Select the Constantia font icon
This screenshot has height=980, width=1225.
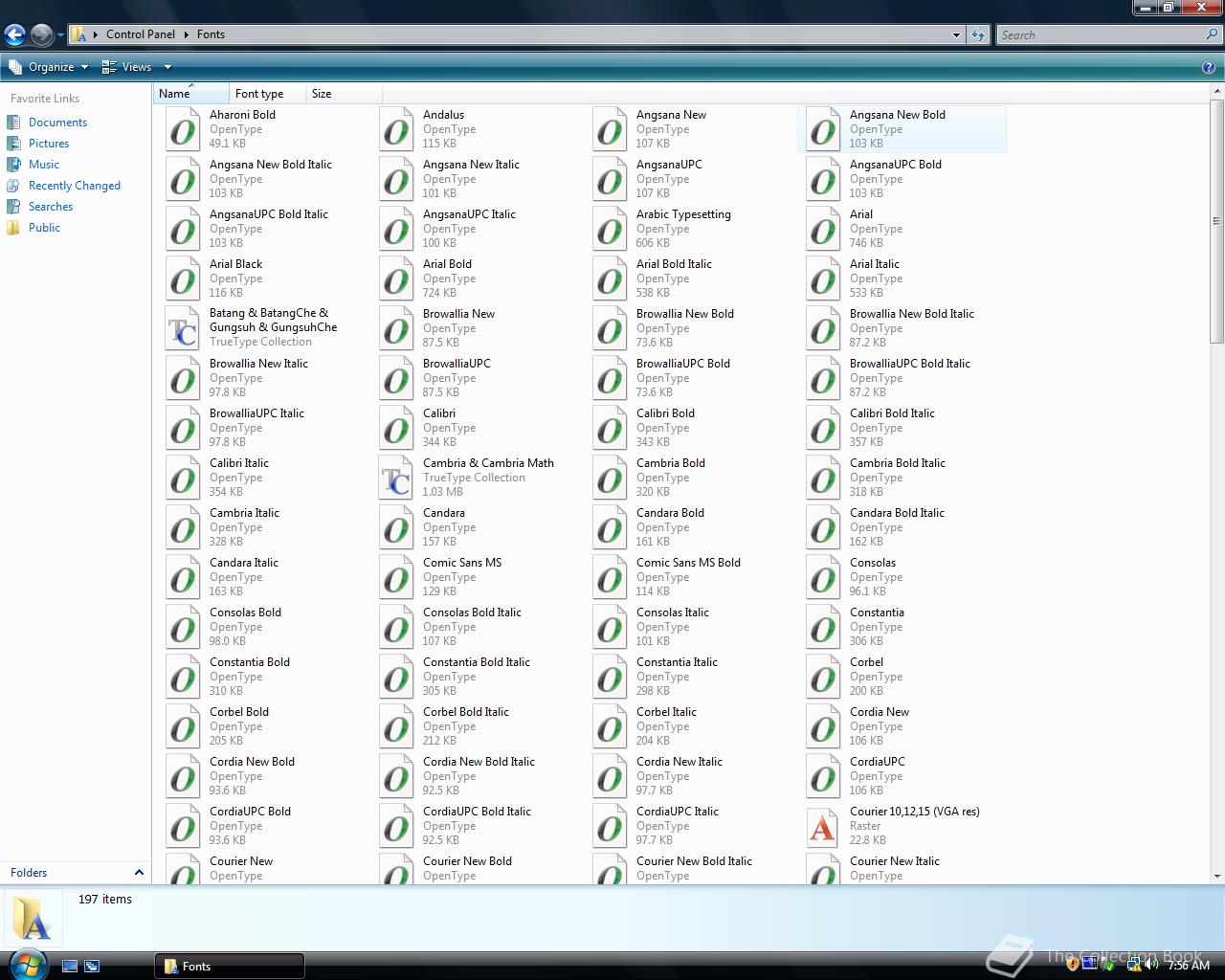coord(823,627)
